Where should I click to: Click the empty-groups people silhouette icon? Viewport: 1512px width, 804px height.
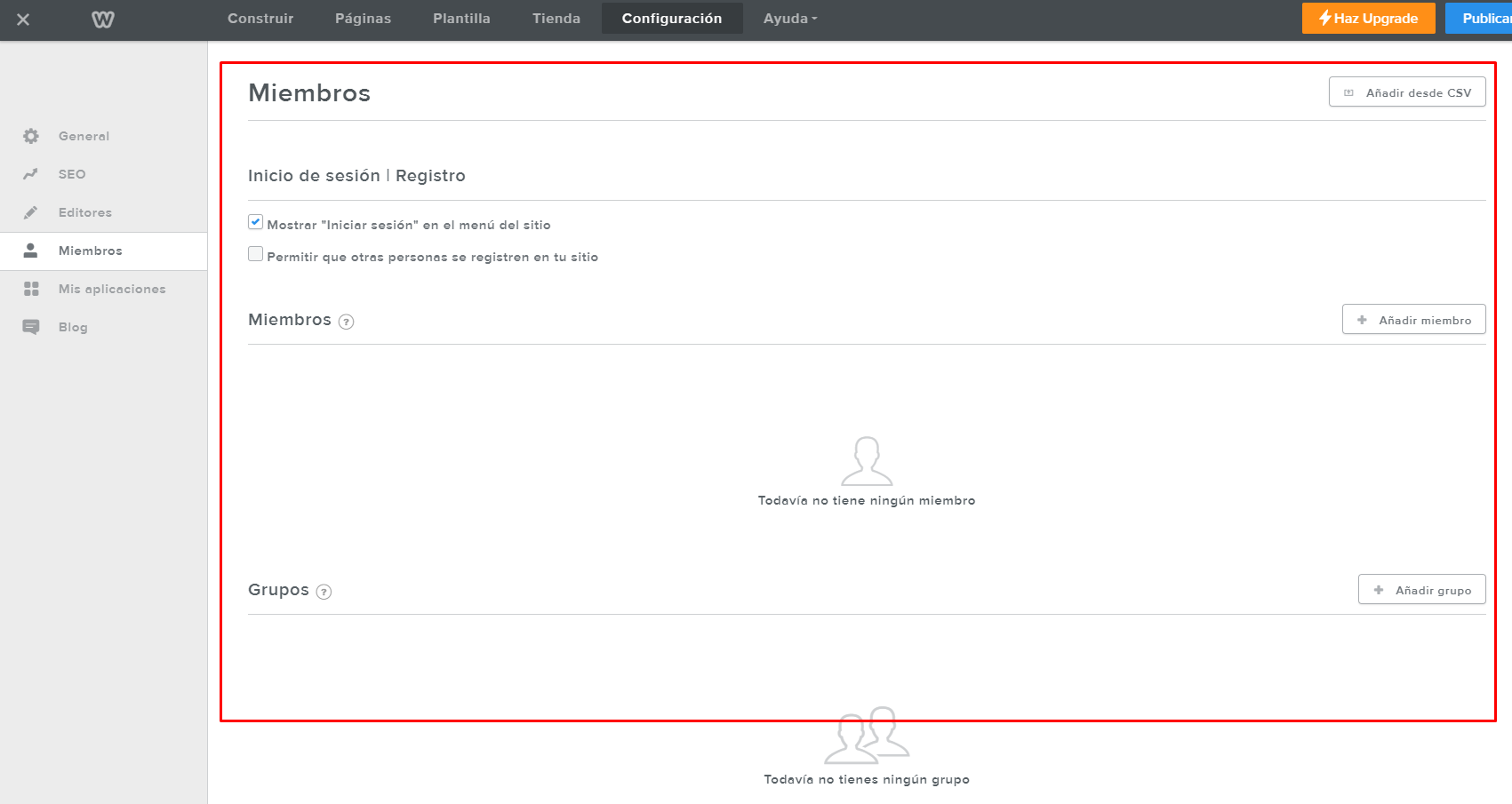(x=867, y=736)
